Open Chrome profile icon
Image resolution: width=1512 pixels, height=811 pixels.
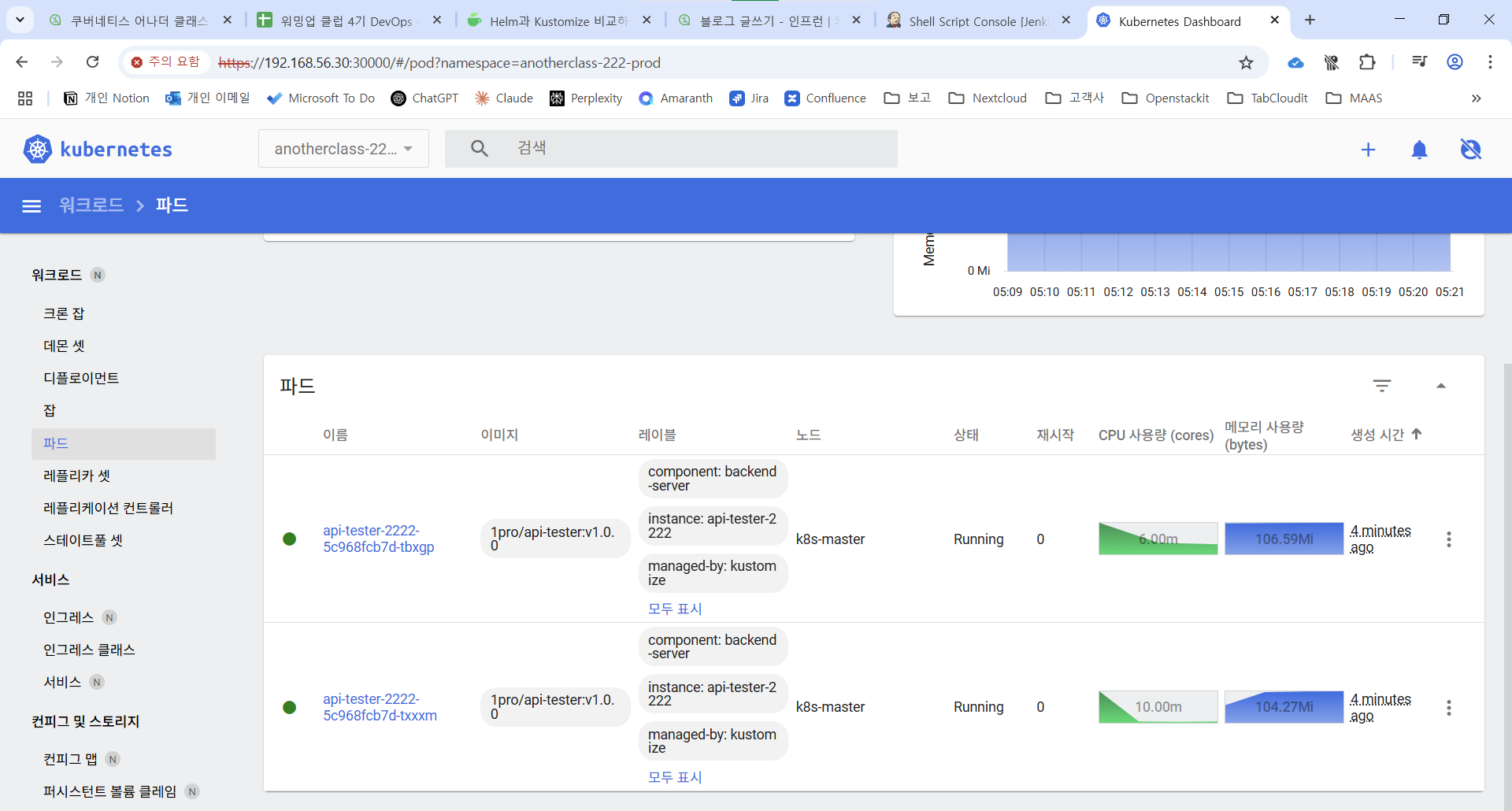pyautogui.click(x=1455, y=62)
